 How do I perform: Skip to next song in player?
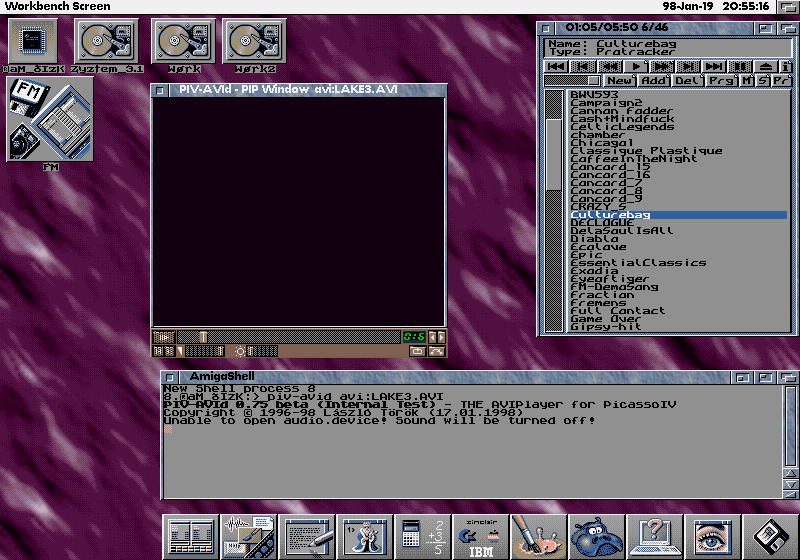click(688, 66)
